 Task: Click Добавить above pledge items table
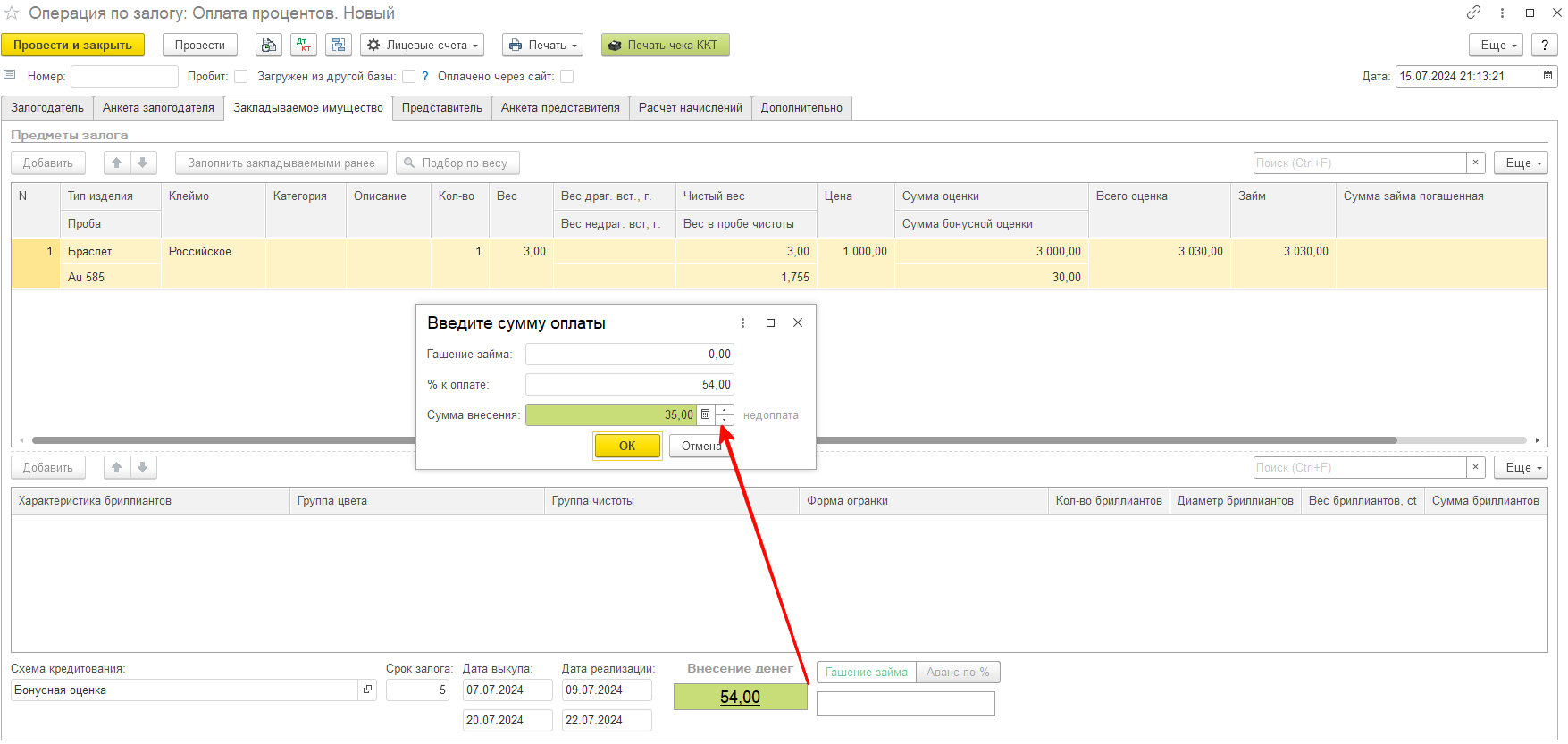(48, 163)
